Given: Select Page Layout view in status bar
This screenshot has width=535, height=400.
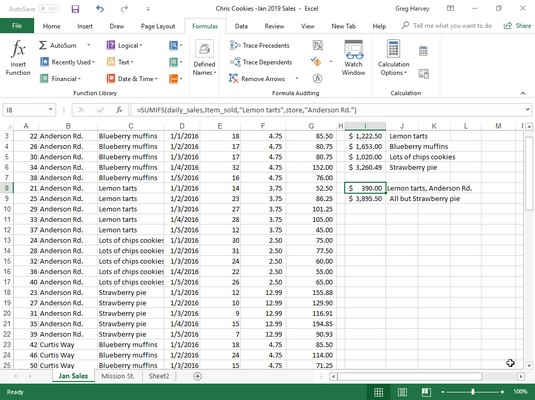Looking at the screenshot, I should pos(402,392).
